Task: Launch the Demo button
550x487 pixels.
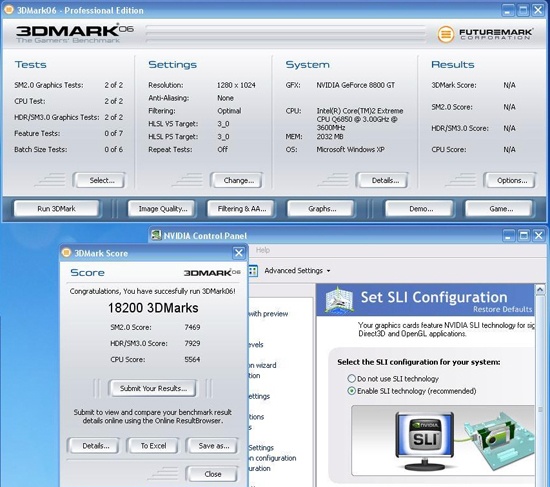Action: [x=421, y=209]
